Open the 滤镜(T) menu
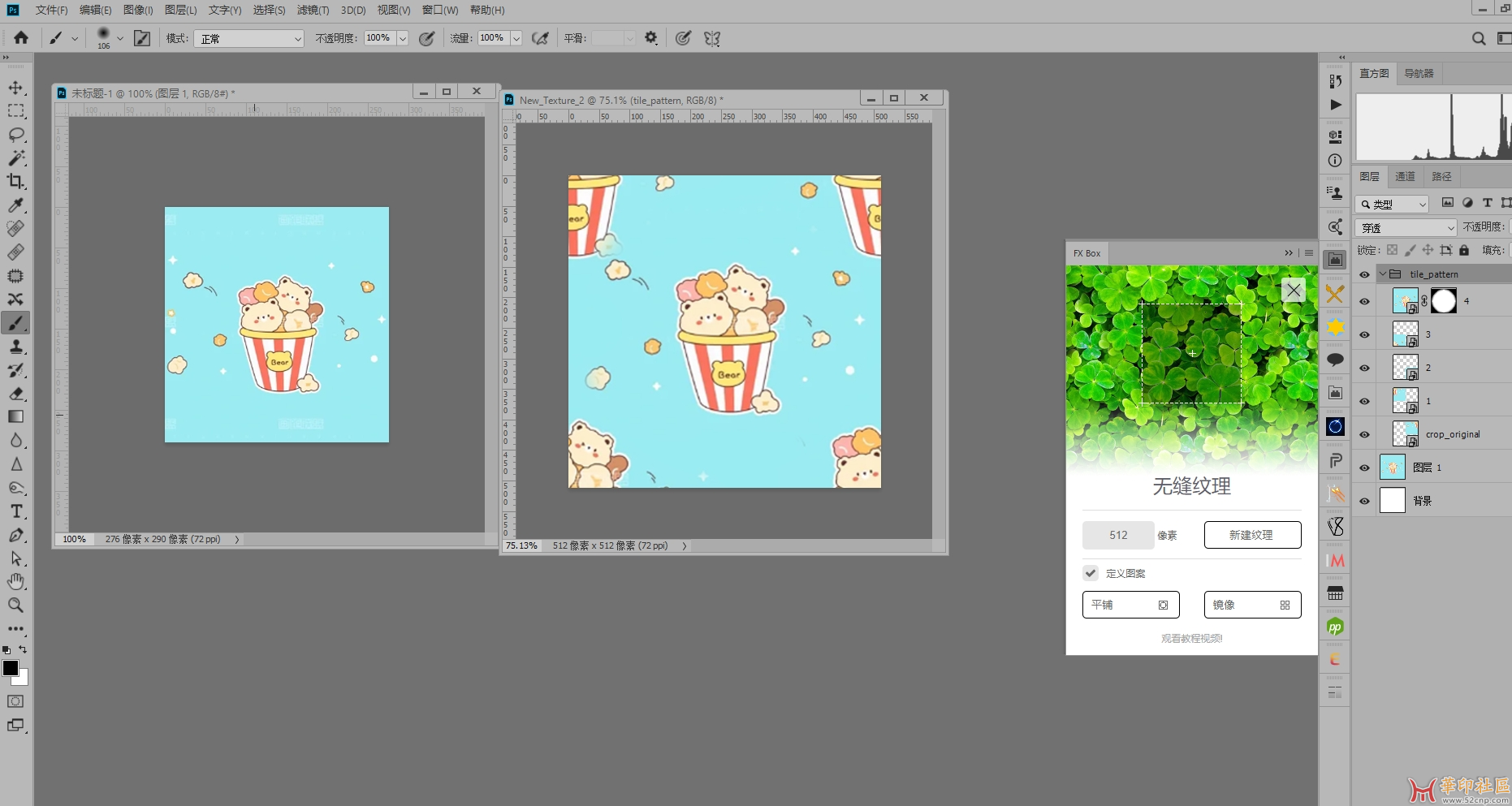This screenshot has height=806, width=1512. [x=313, y=10]
